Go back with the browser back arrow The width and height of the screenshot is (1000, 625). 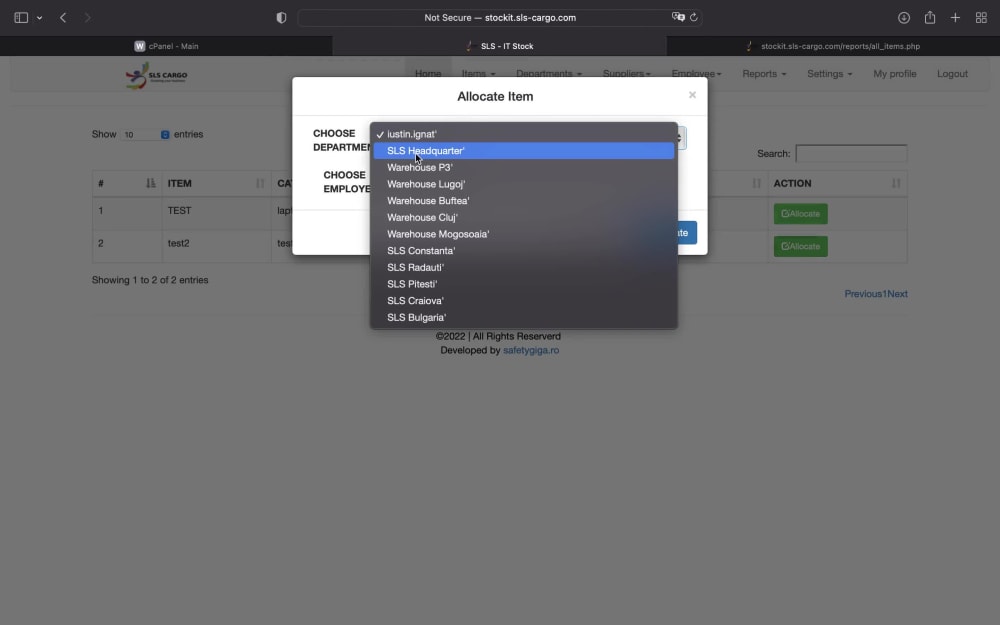(62, 18)
